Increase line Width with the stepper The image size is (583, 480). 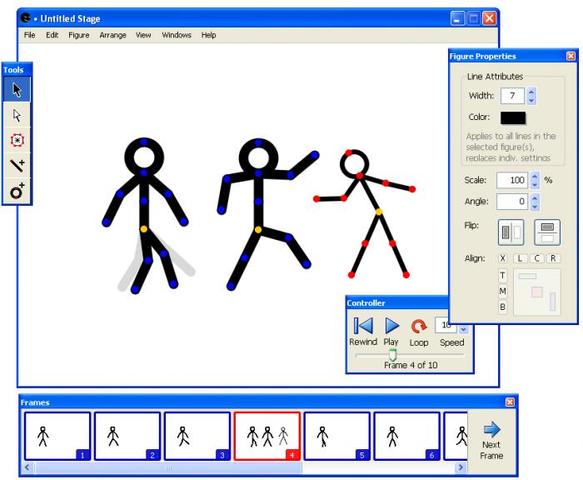pos(531,92)
